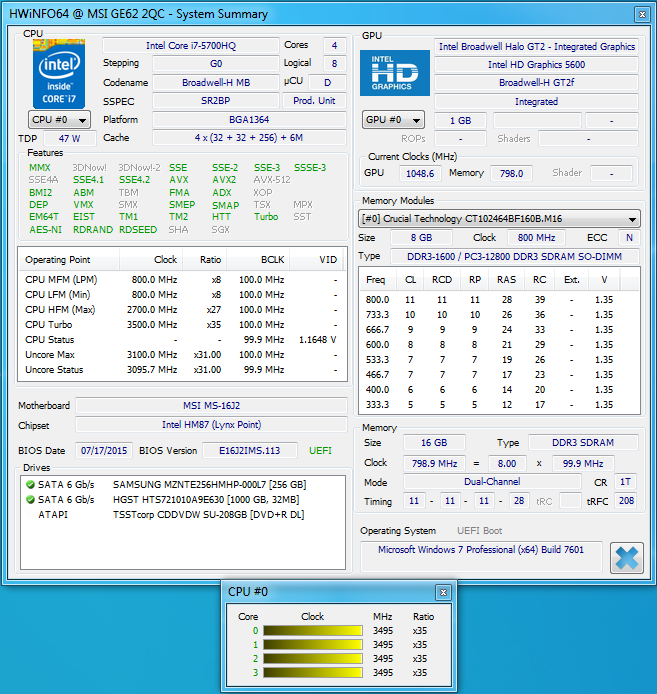The image size is (657, 694).
Task: Click the Platform value BGA1364
Action: 249,120
